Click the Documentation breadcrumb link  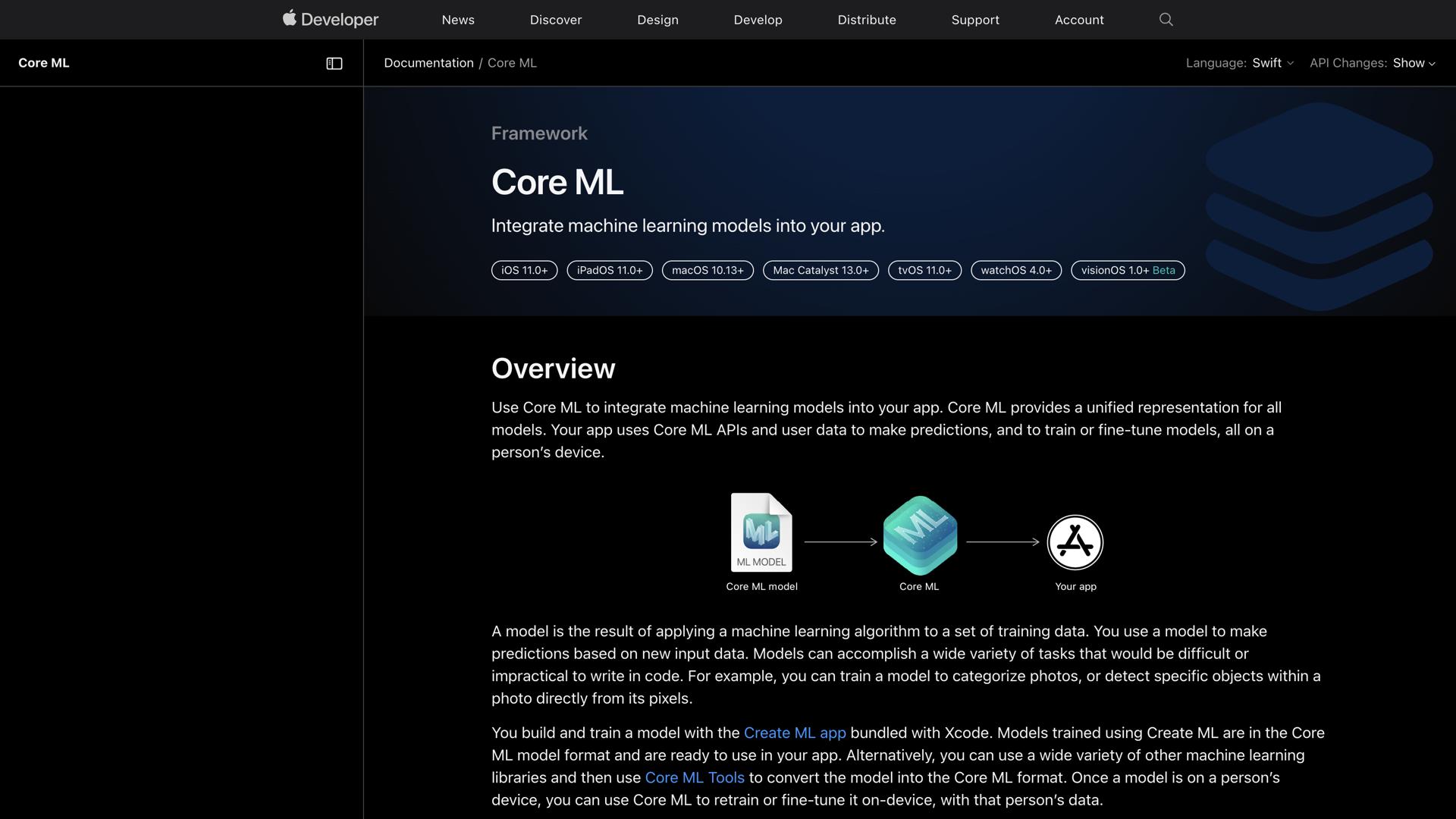click(428, 63)
